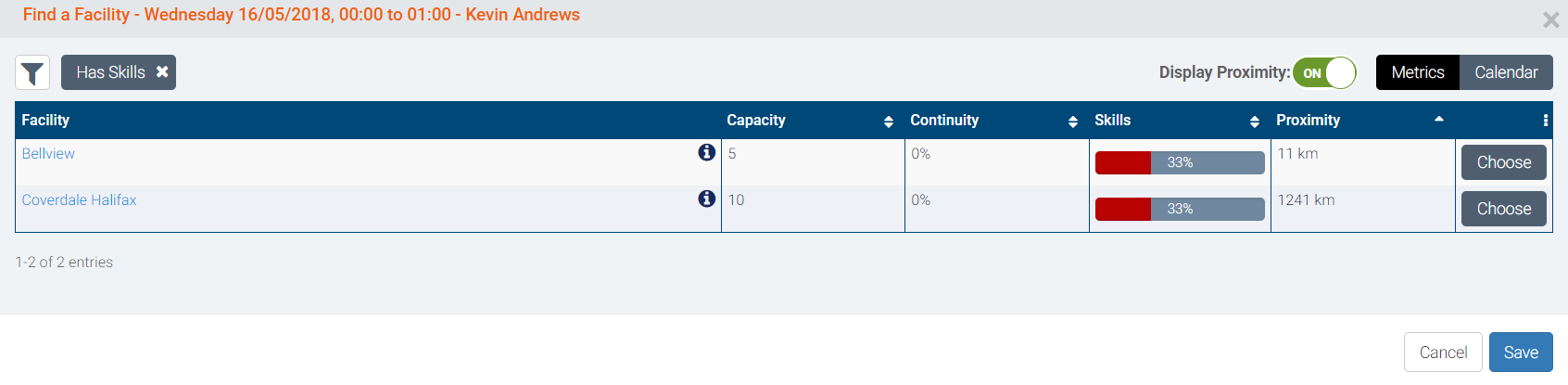Sort table by Skills column
1568x385 pixels.
[x=1254, y=122]
